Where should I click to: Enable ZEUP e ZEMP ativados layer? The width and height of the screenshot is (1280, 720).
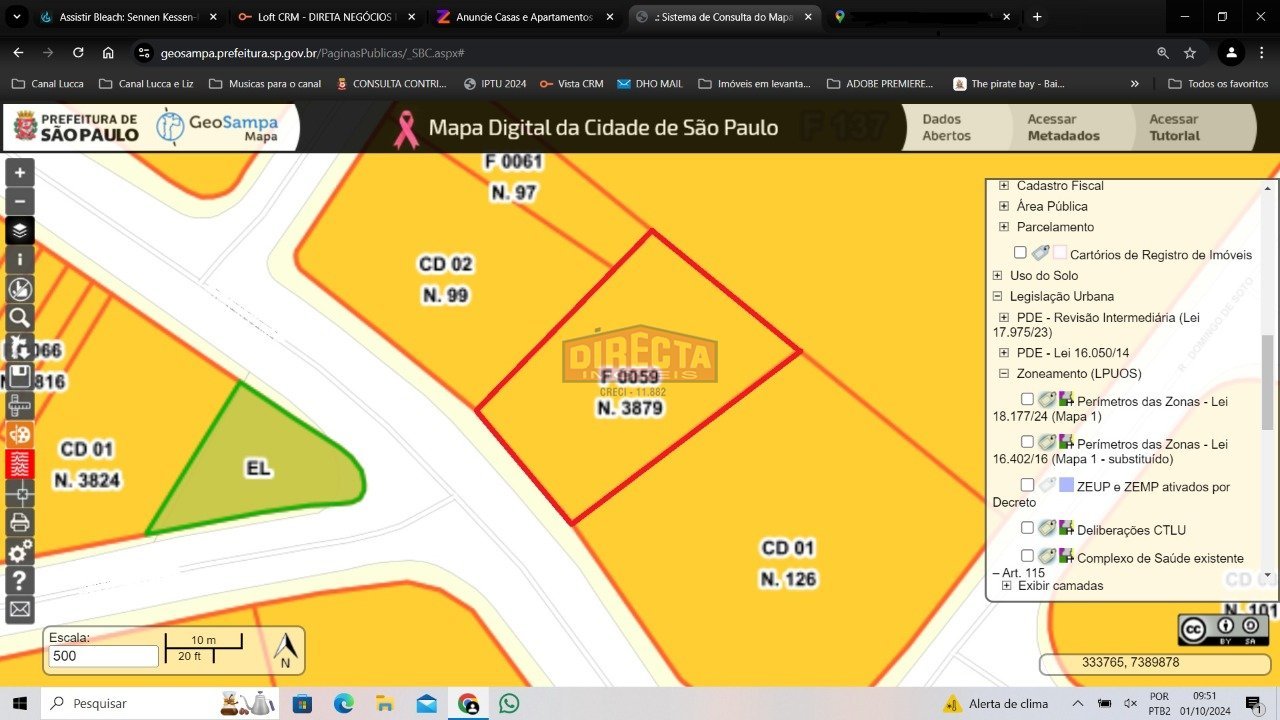[x=1027, y=485]
